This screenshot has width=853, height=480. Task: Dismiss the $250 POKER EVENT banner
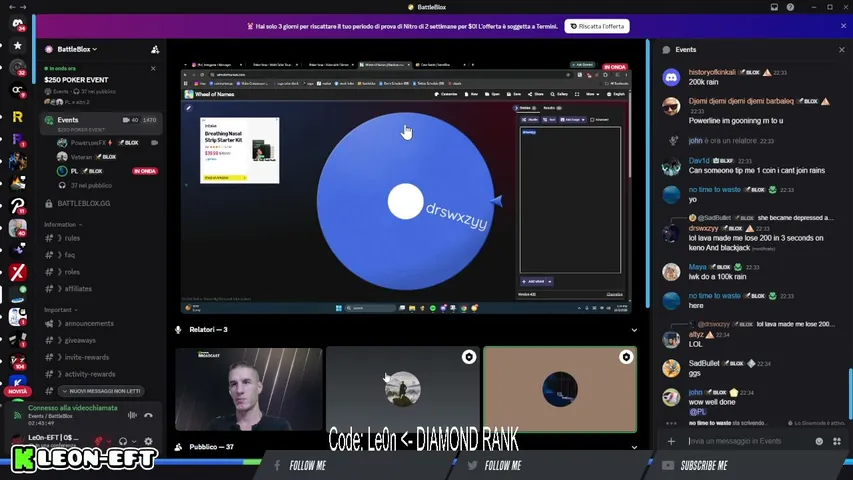click(153, 69)
